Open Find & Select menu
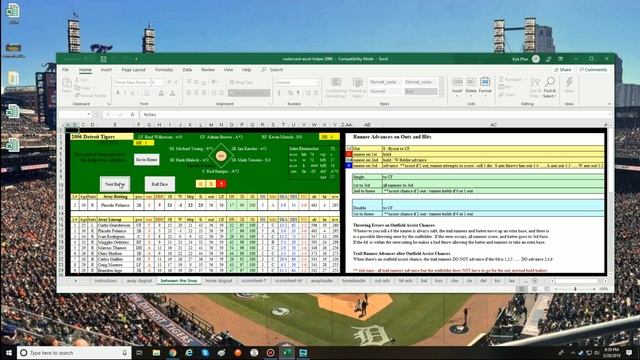Screen dimensions: 640x360 [x=550, y=87]
